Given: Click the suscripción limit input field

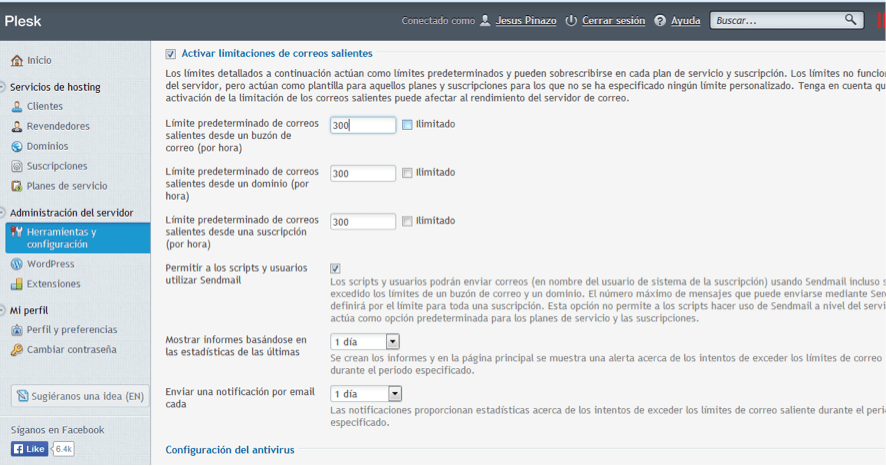Looking at the screenshot, I should pyautogui.click(x=363, y=222).
